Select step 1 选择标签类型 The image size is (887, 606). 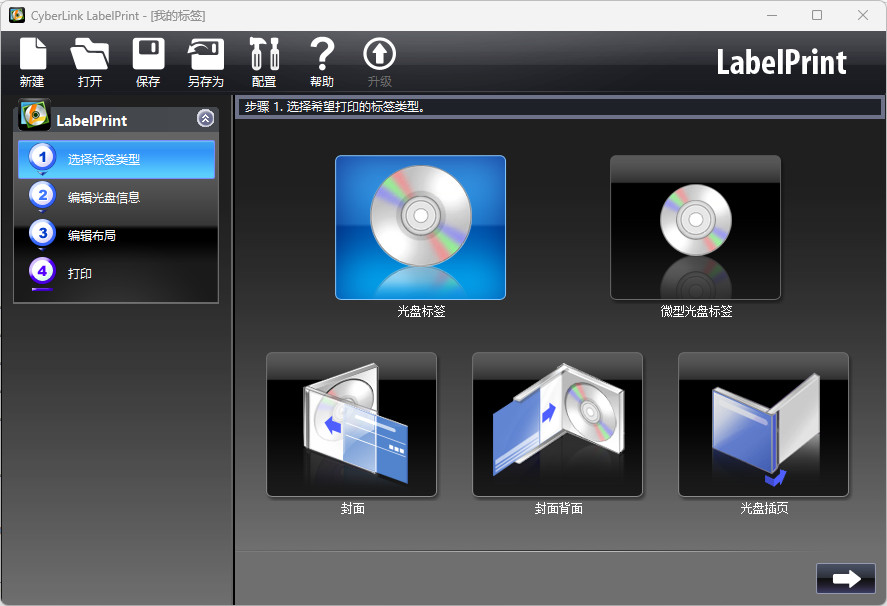(117, 160)
